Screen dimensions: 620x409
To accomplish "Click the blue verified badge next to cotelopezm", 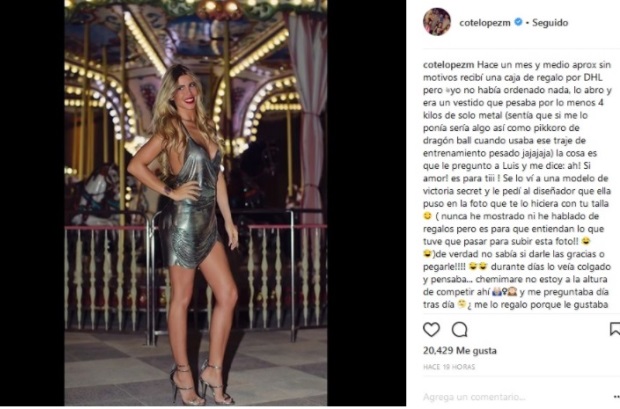I will point(518,22).
